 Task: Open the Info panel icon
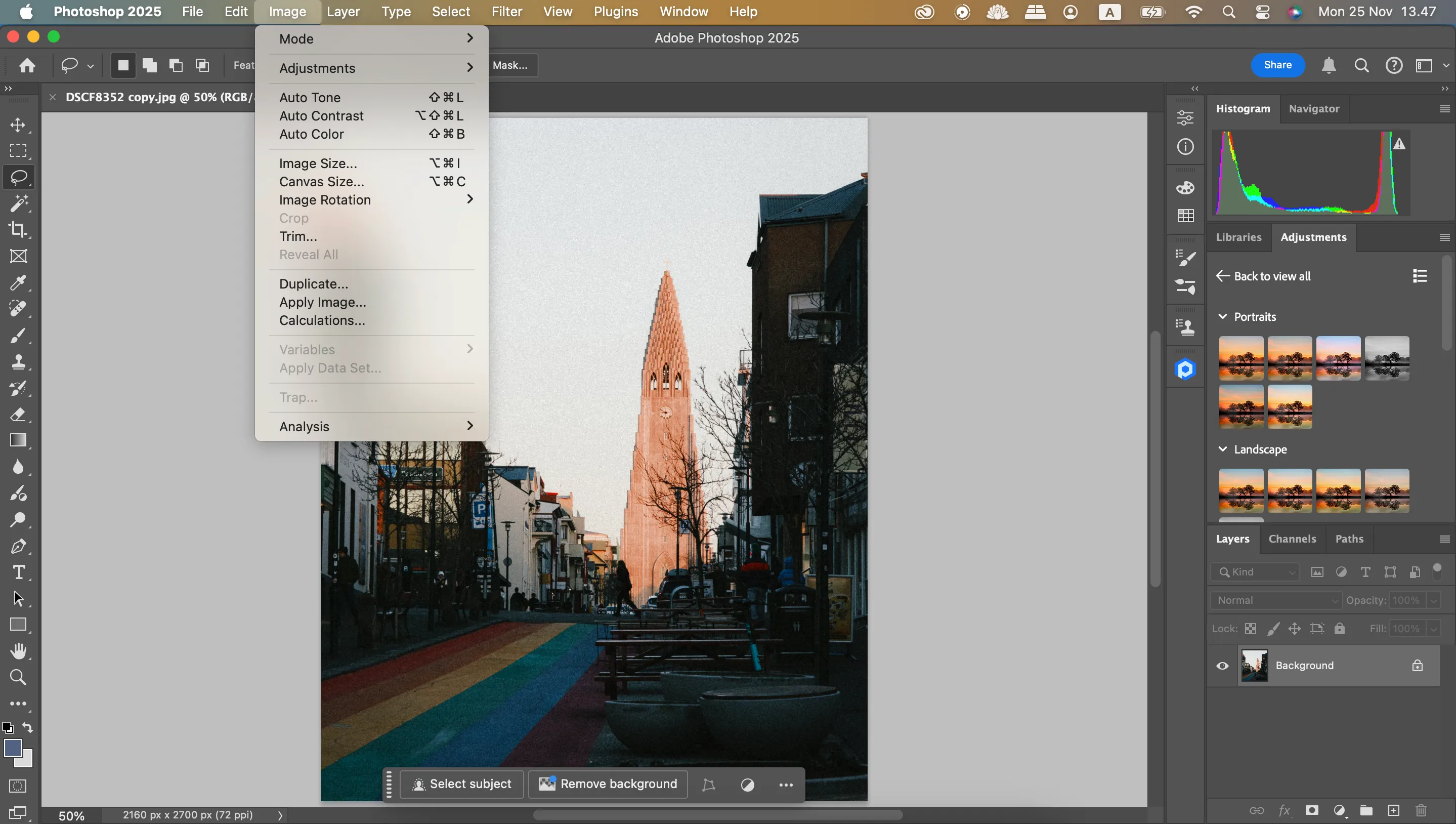point(1185,146)
